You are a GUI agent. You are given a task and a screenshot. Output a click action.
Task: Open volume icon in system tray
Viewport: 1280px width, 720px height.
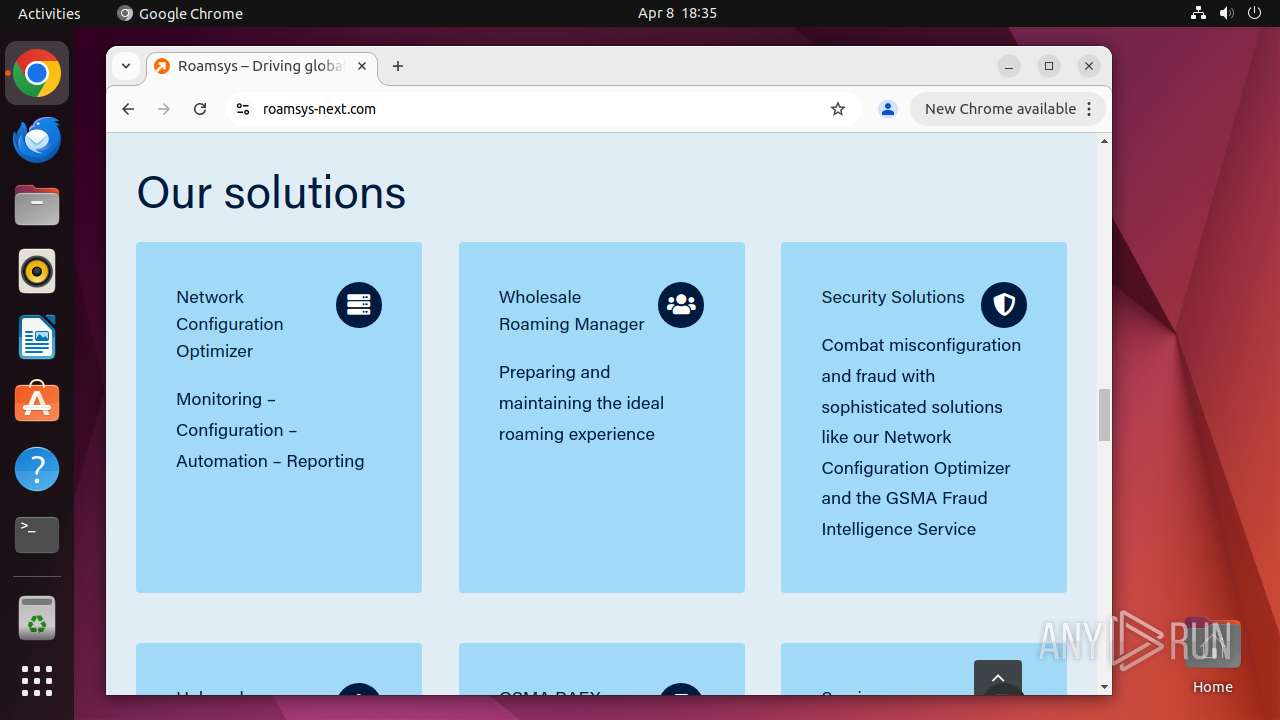1227,13
